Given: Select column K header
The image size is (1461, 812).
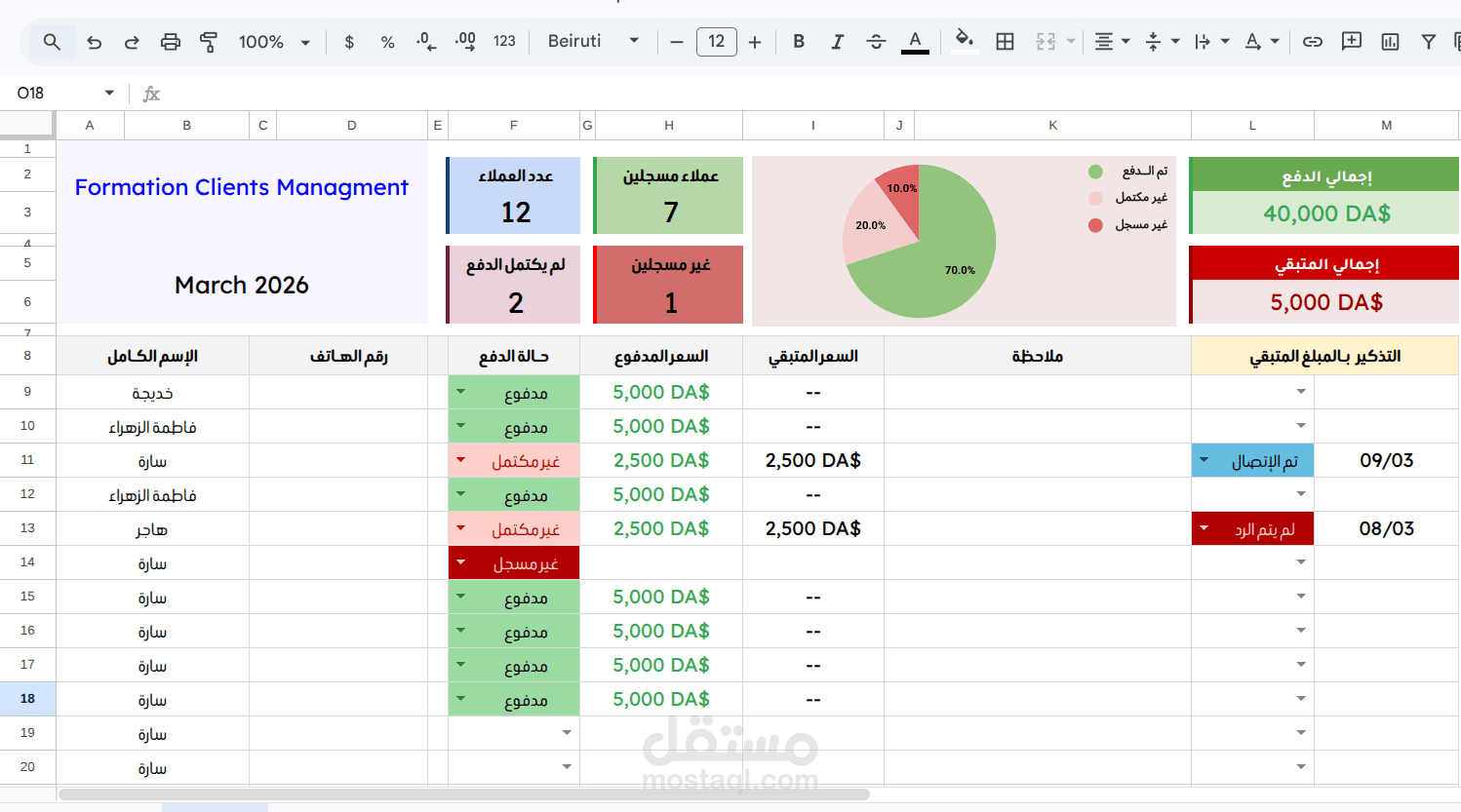Looking at the screenshot, I should 1052,125.
